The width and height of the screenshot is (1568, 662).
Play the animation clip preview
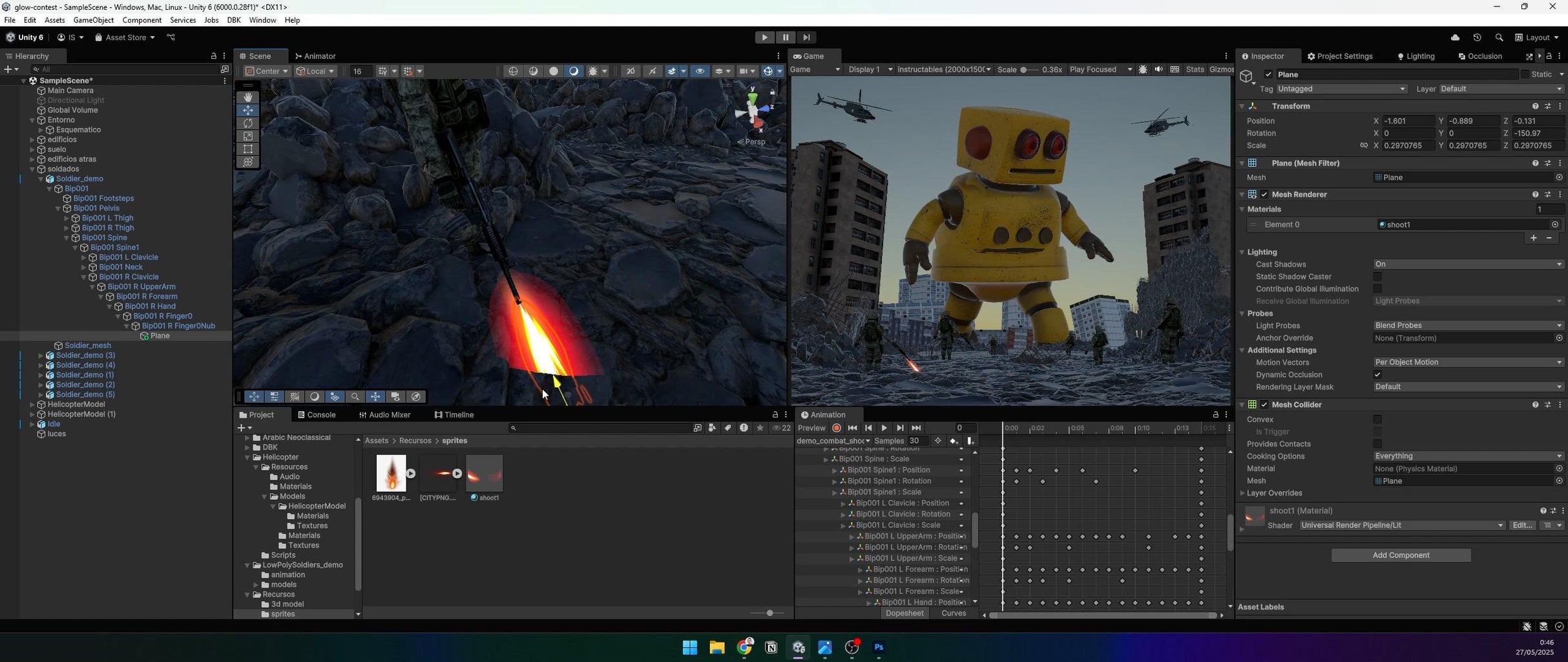[x=884, y=428]
